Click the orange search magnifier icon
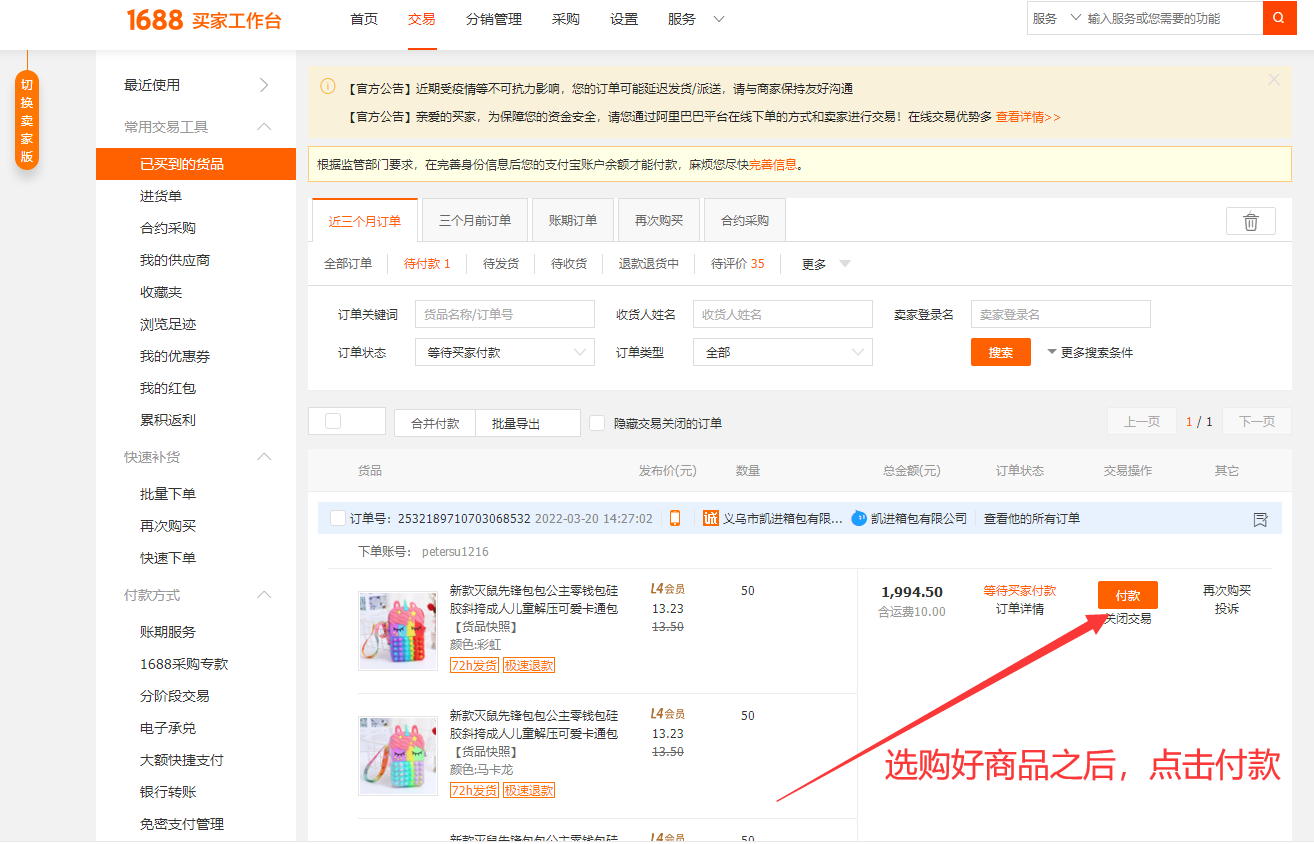This screenshot has width=1314, height=844. coord(1279,18)
